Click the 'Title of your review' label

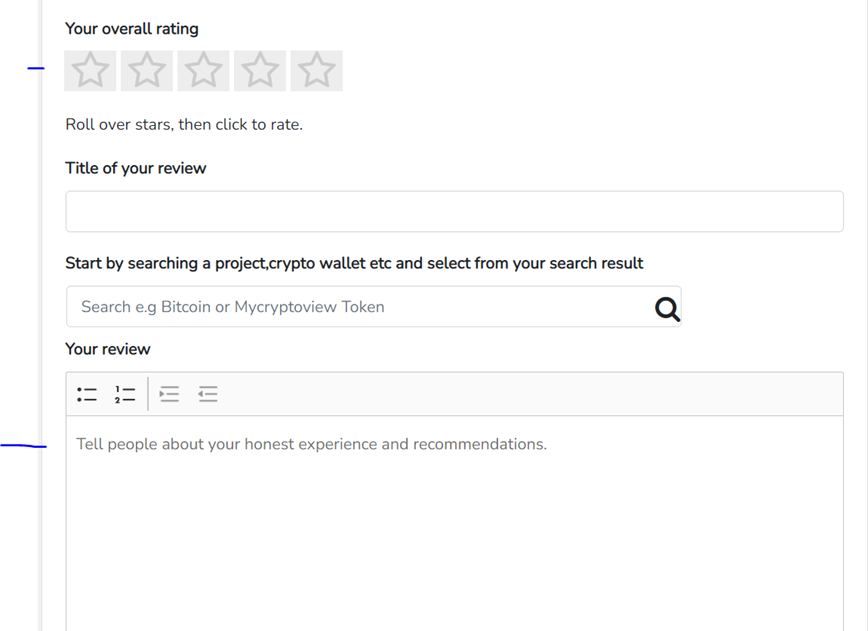click(x=136, y=168)
